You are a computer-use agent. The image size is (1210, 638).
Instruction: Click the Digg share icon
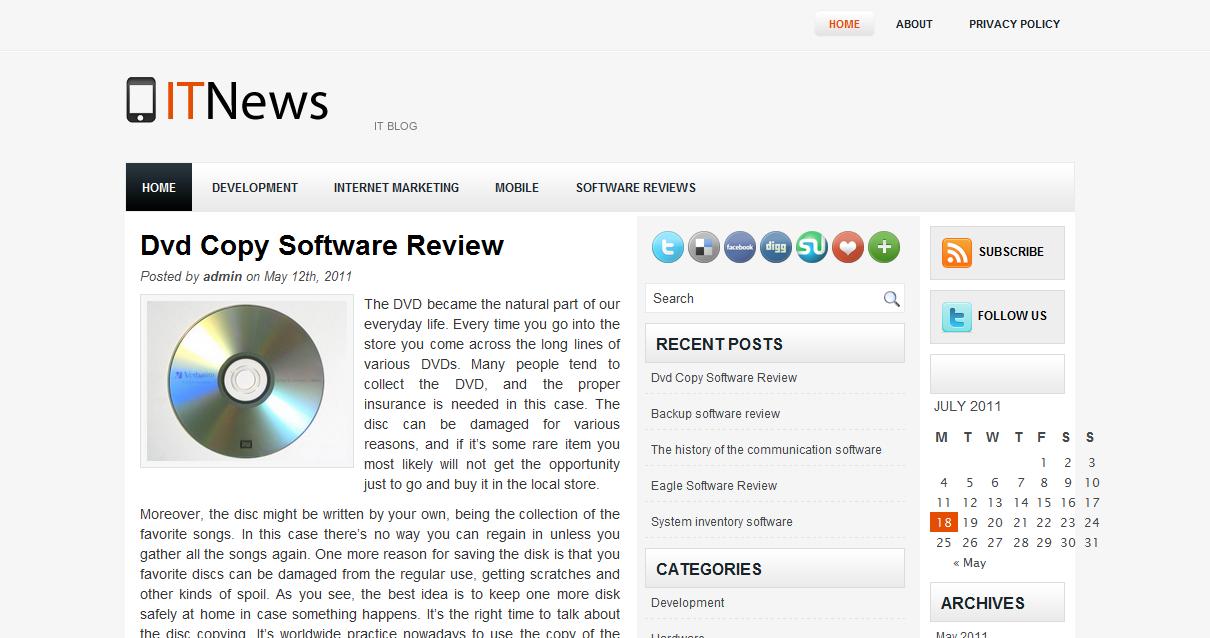[x=776, y=247]
